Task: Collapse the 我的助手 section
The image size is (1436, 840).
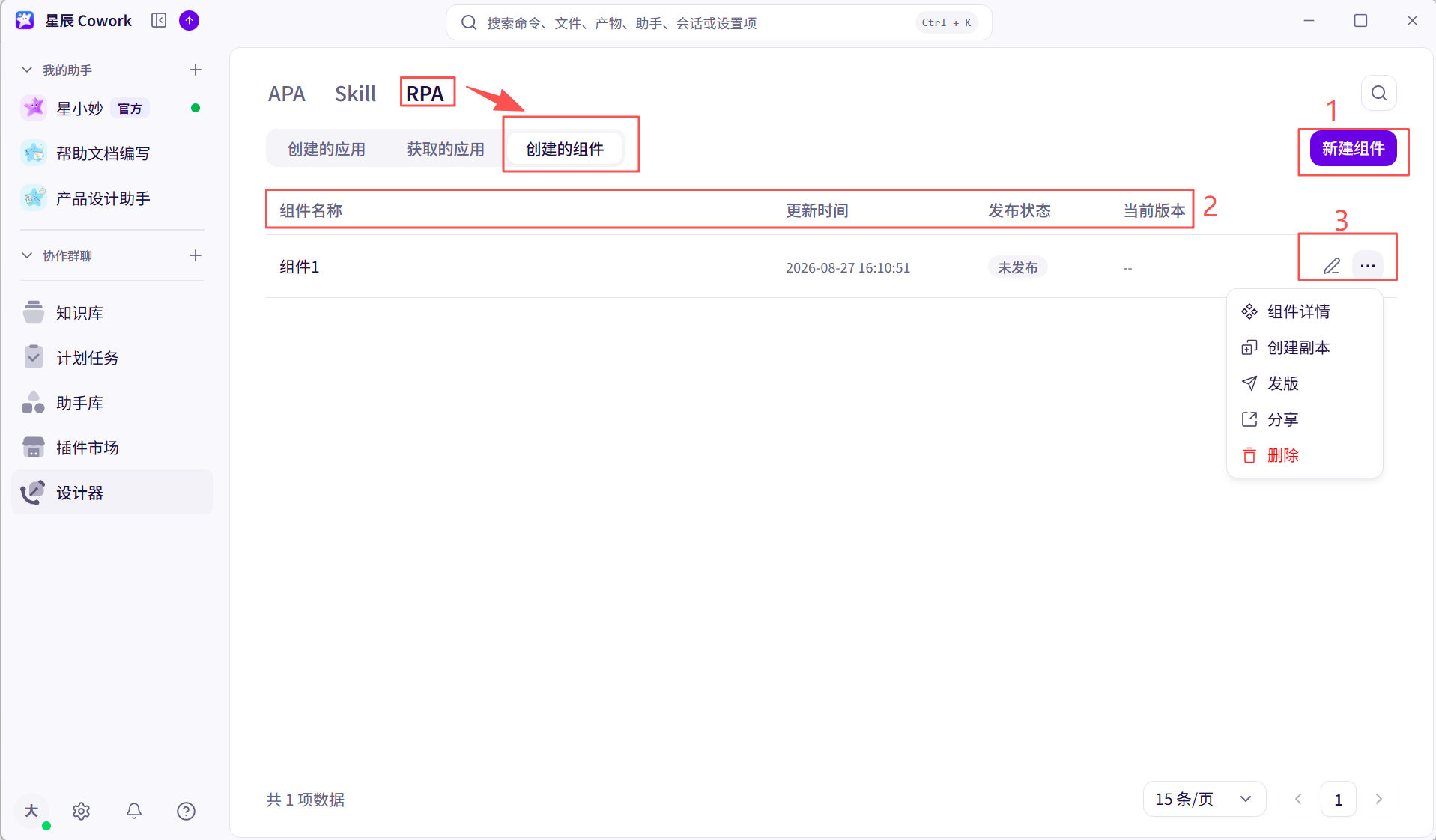Action: 27,70
